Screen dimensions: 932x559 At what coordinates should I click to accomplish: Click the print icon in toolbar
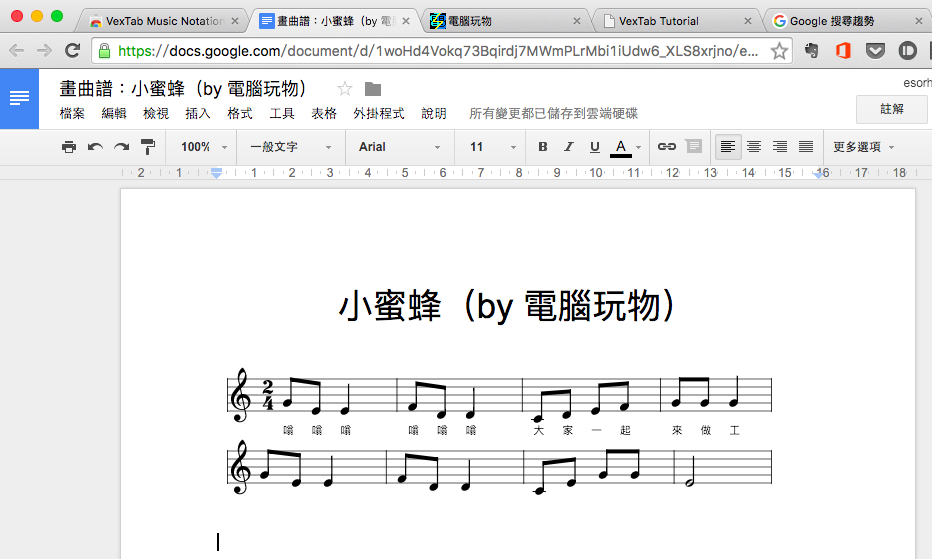pyautogui.click(x=69, y=147)
